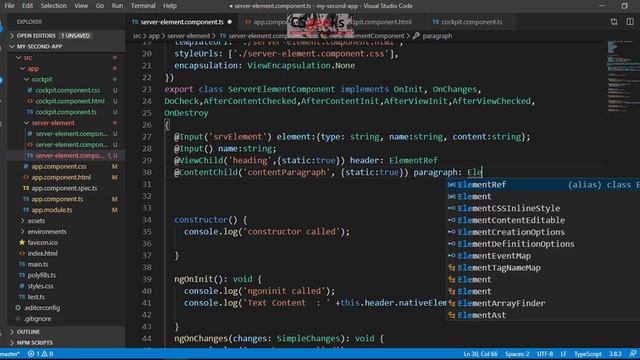
Task: Open the Go menu
Action: [100, 6]
